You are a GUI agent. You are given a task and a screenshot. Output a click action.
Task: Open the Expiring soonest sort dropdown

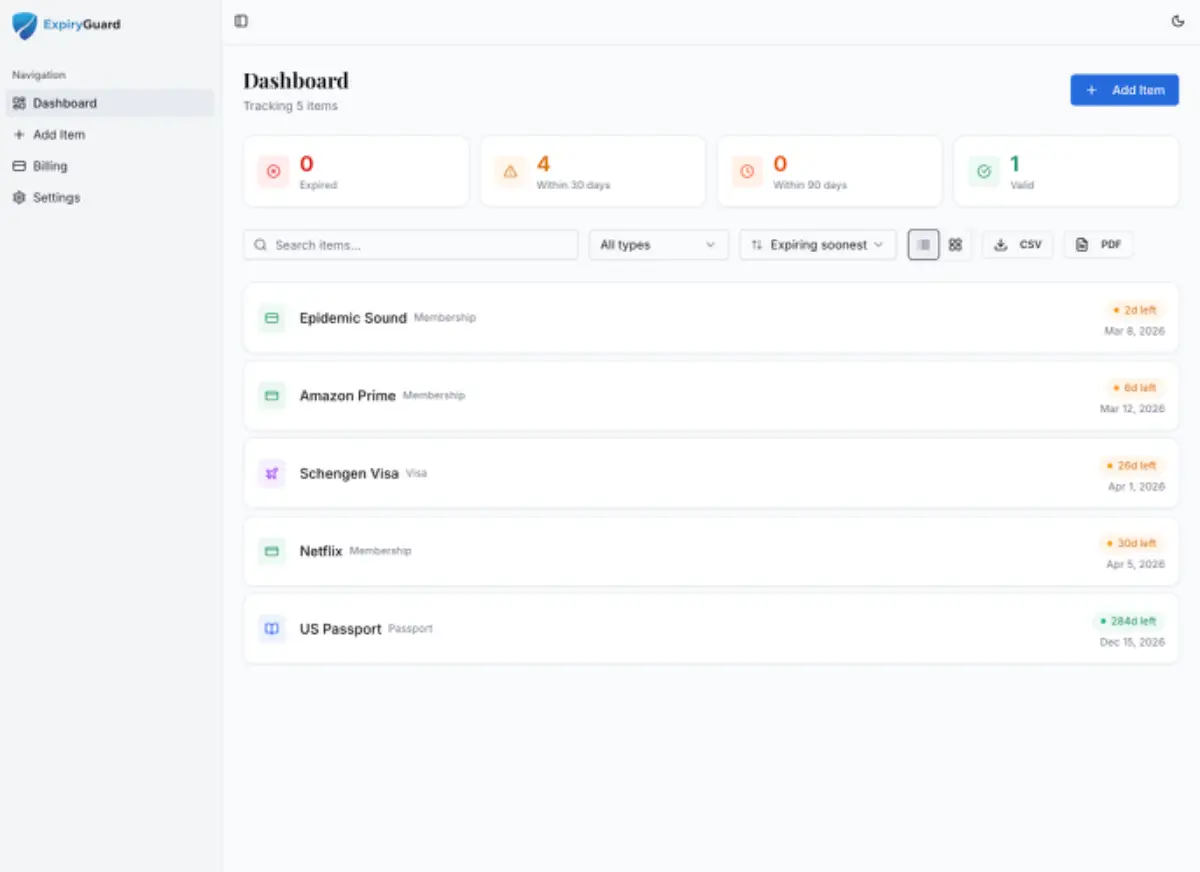818,245
